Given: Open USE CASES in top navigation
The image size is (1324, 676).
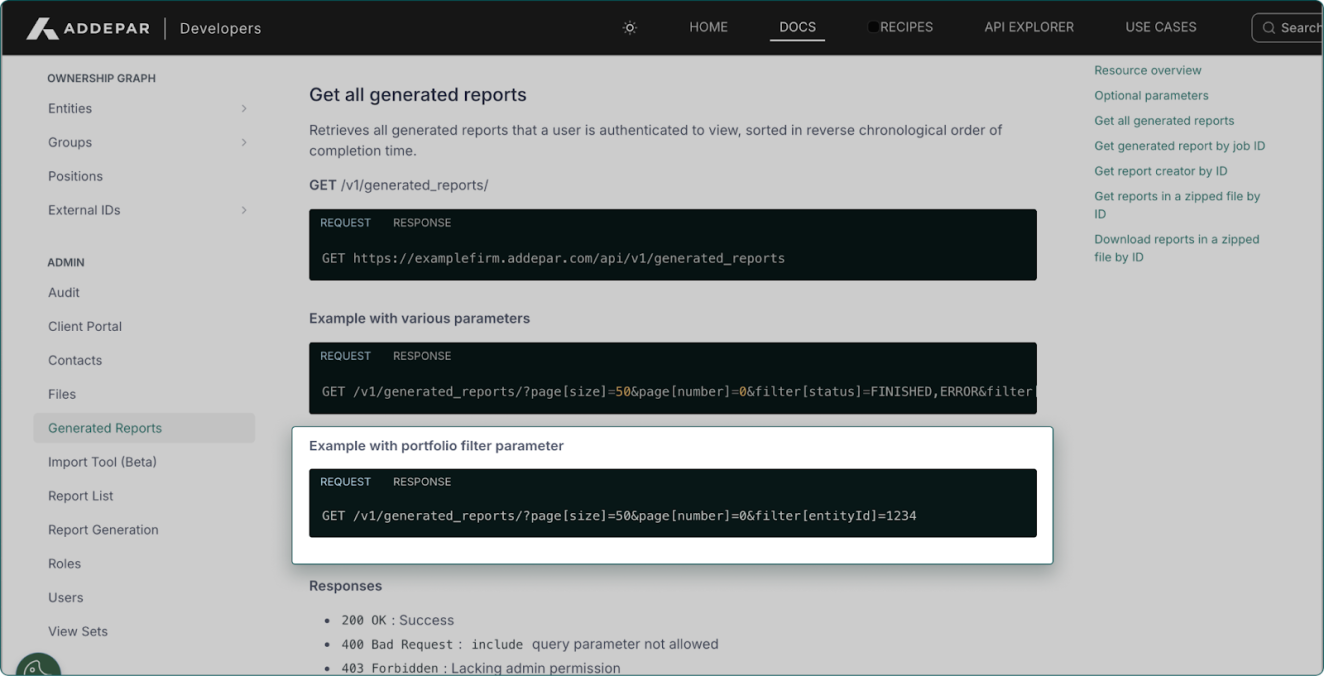Looking at the screenshot, I should coord(1160,27).
